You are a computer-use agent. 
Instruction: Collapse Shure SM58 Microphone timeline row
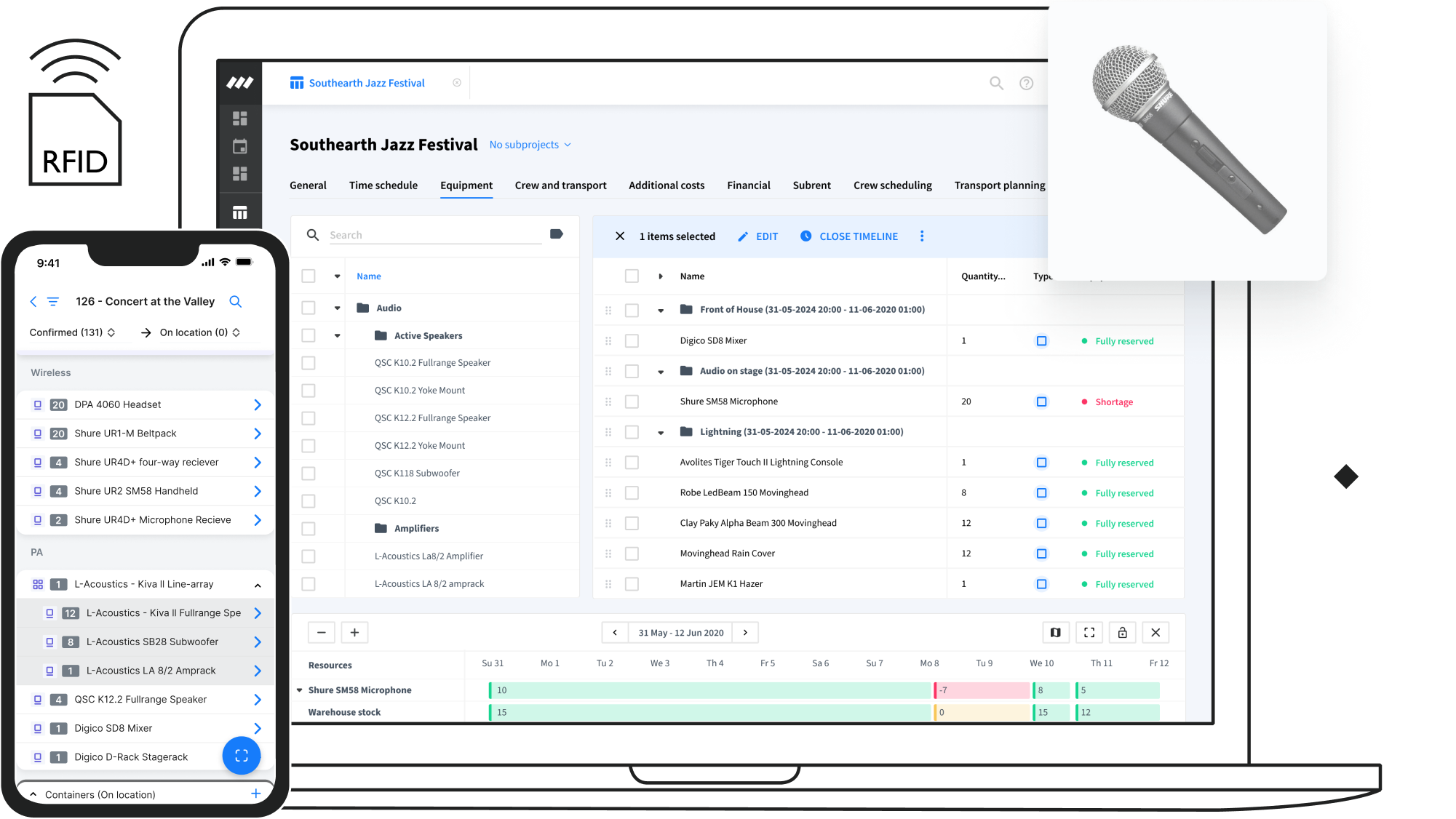[x=299, y=690]
